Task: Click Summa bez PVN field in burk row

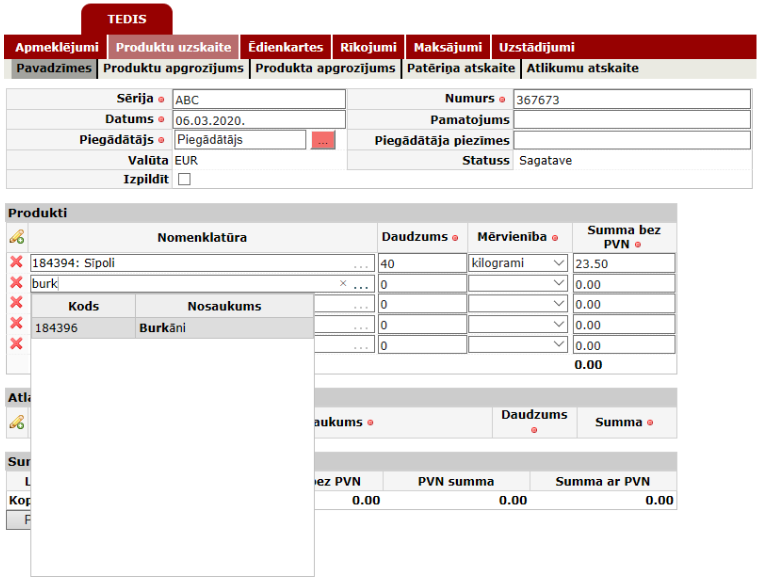Action: 624,284
